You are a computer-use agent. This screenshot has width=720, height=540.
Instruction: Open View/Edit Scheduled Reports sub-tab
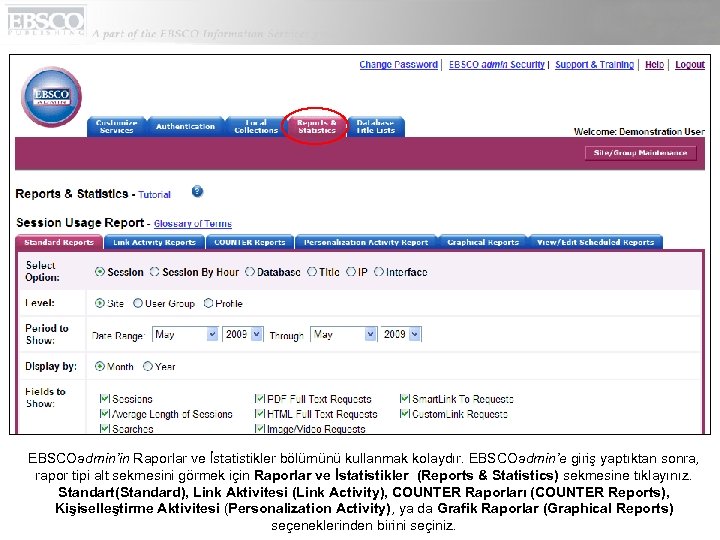[596, 242]
